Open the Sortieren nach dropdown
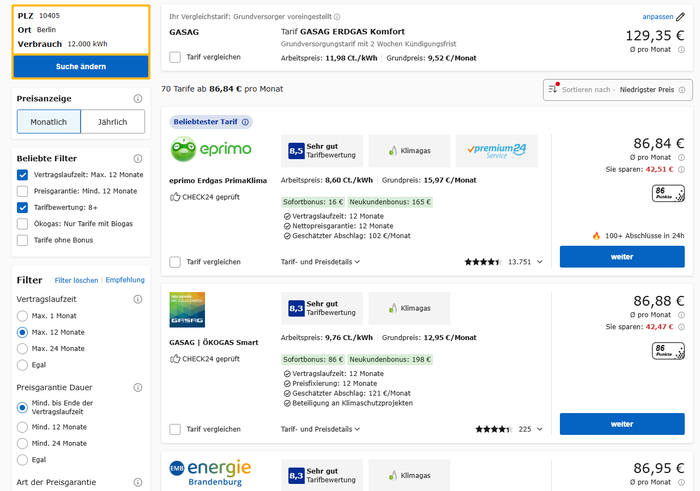Viewport: 700px width, 491px height. [618, 90]
